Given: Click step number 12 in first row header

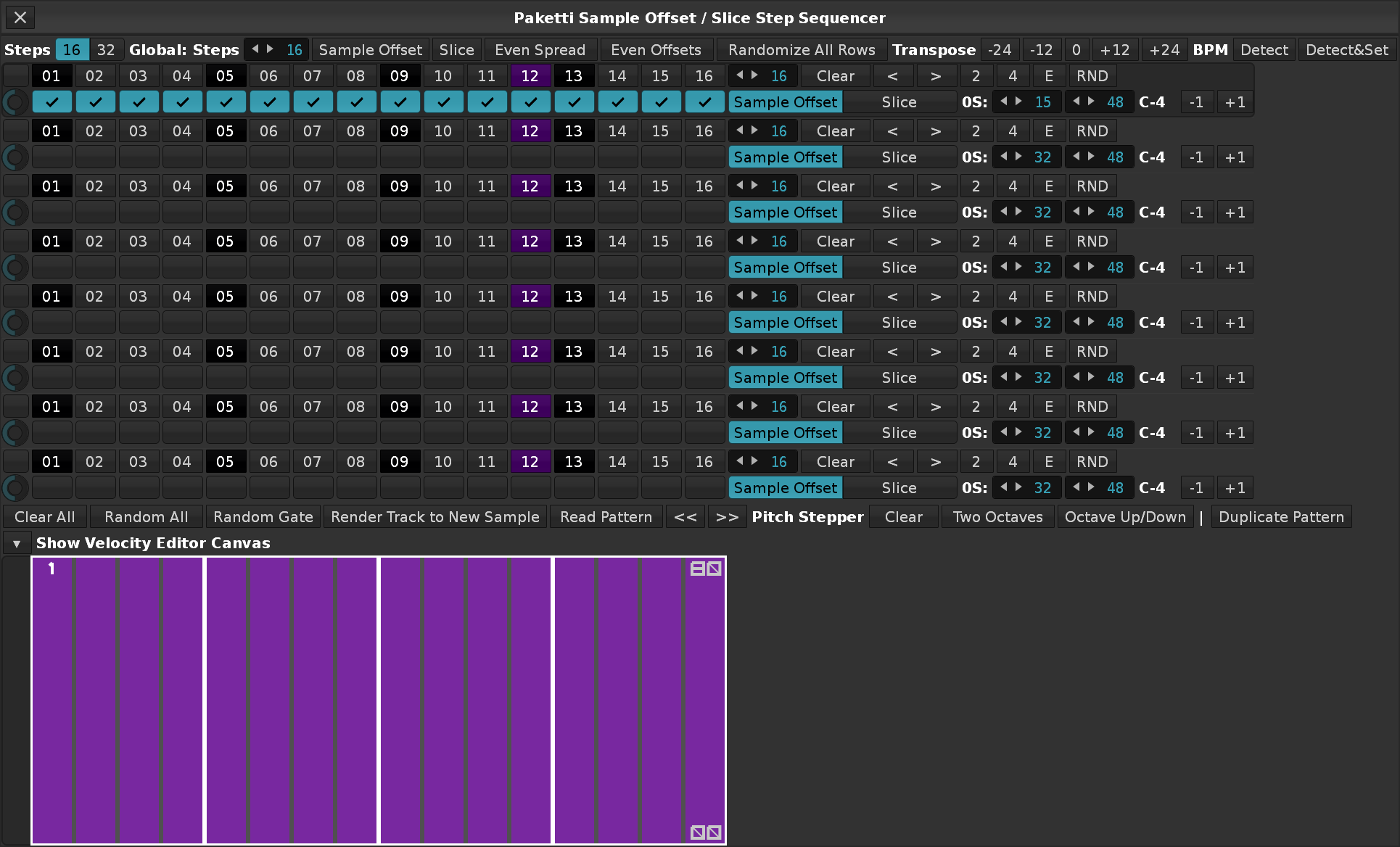Looking at the screenshot, I should click(530, 76).
